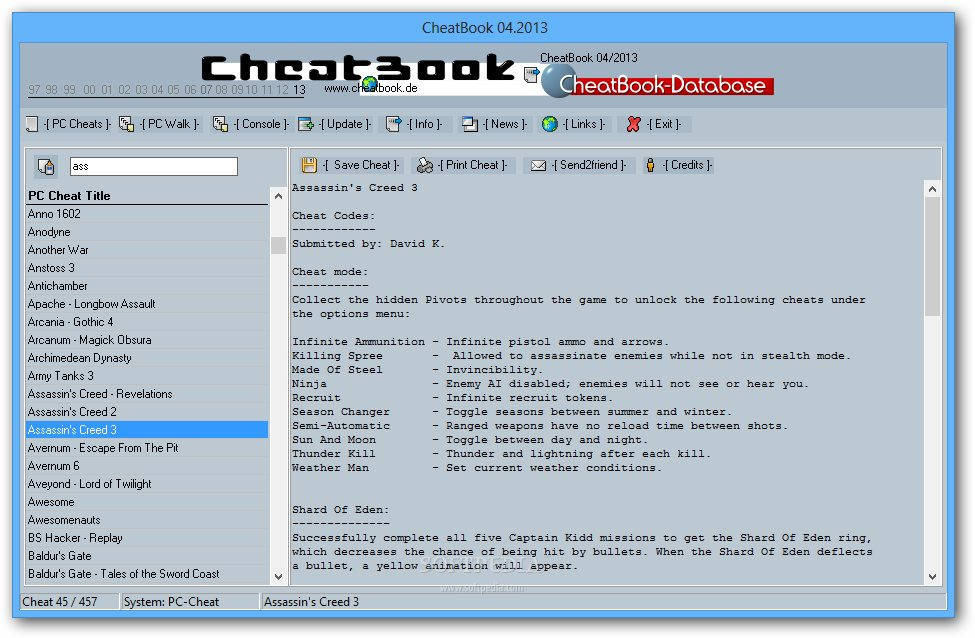Image resolution: width=975 pixels, height=638 pixels.
Task: Select 'BS Hacker - Replay'
Action: [147, 539]
